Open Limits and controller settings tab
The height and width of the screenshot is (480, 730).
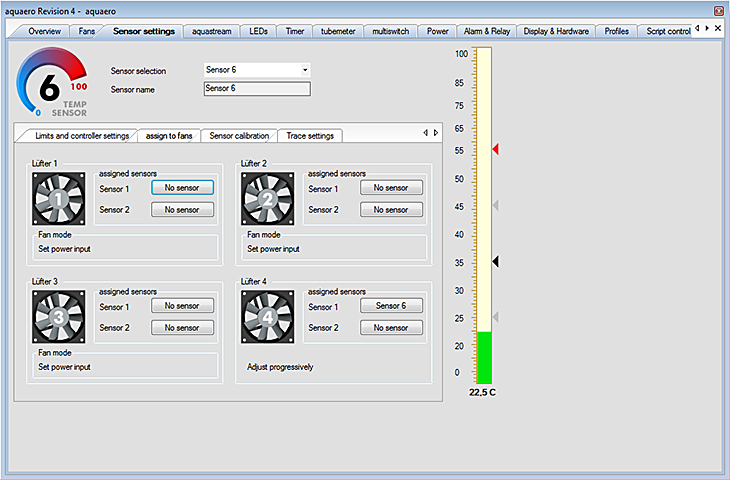(81, 136)
